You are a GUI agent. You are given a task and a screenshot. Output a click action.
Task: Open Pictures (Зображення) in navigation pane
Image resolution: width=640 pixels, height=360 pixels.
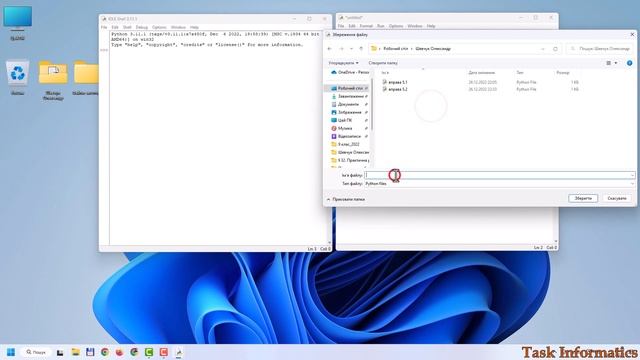[x=349, y=112]
